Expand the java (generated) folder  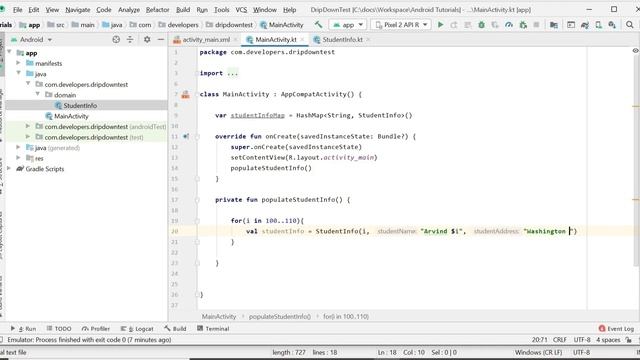coord(18,147)
